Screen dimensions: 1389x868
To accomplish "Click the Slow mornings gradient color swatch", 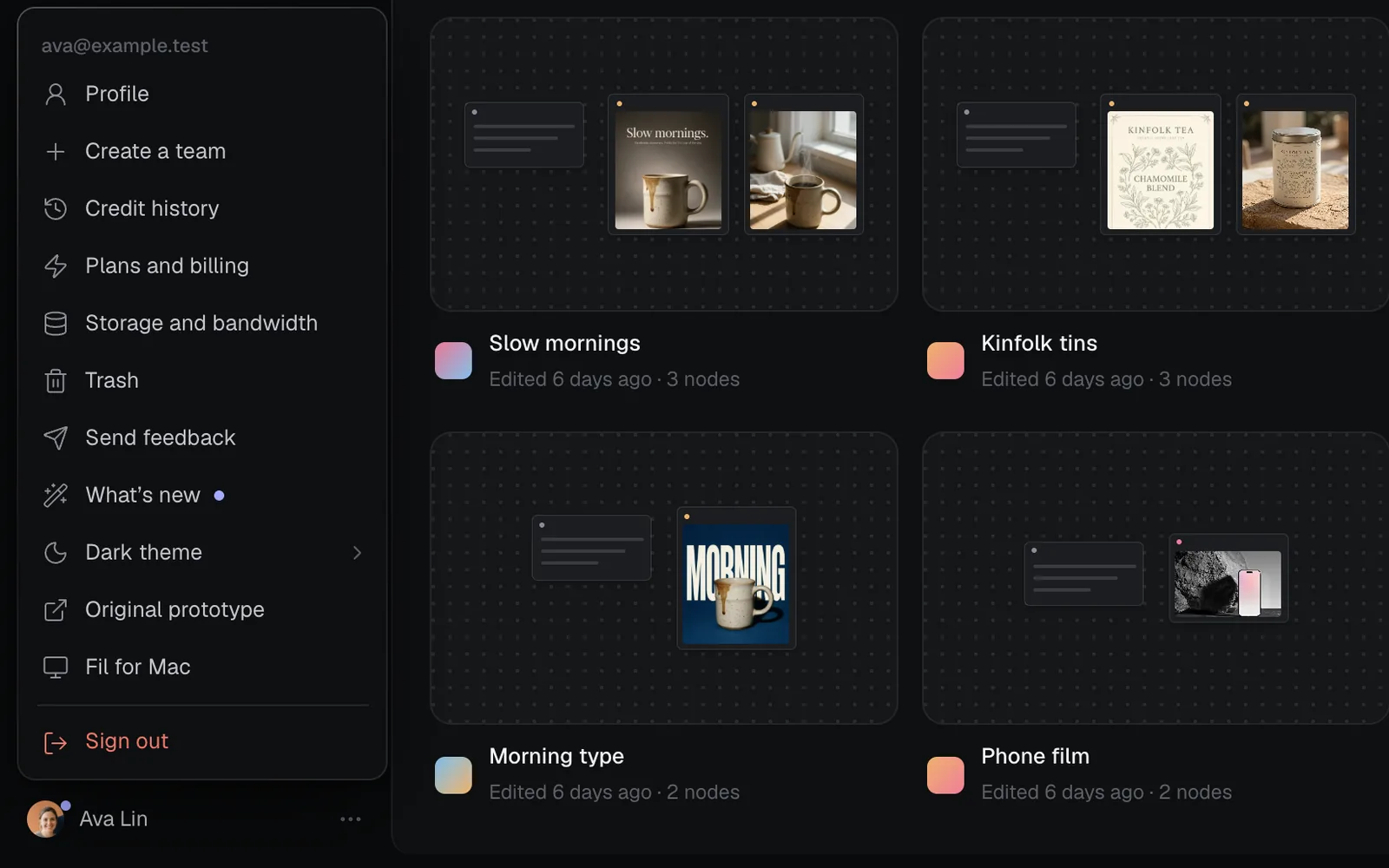I will pos(453,360).
